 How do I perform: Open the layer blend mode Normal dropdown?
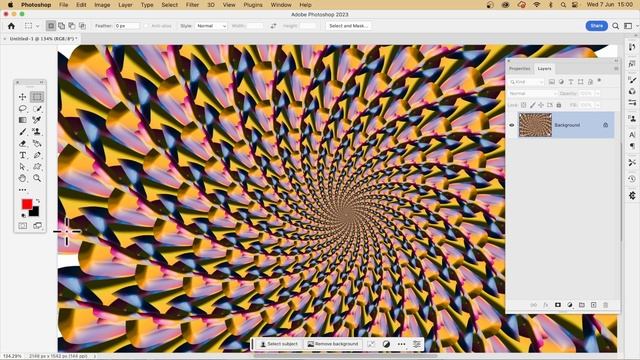pos(532,93)
